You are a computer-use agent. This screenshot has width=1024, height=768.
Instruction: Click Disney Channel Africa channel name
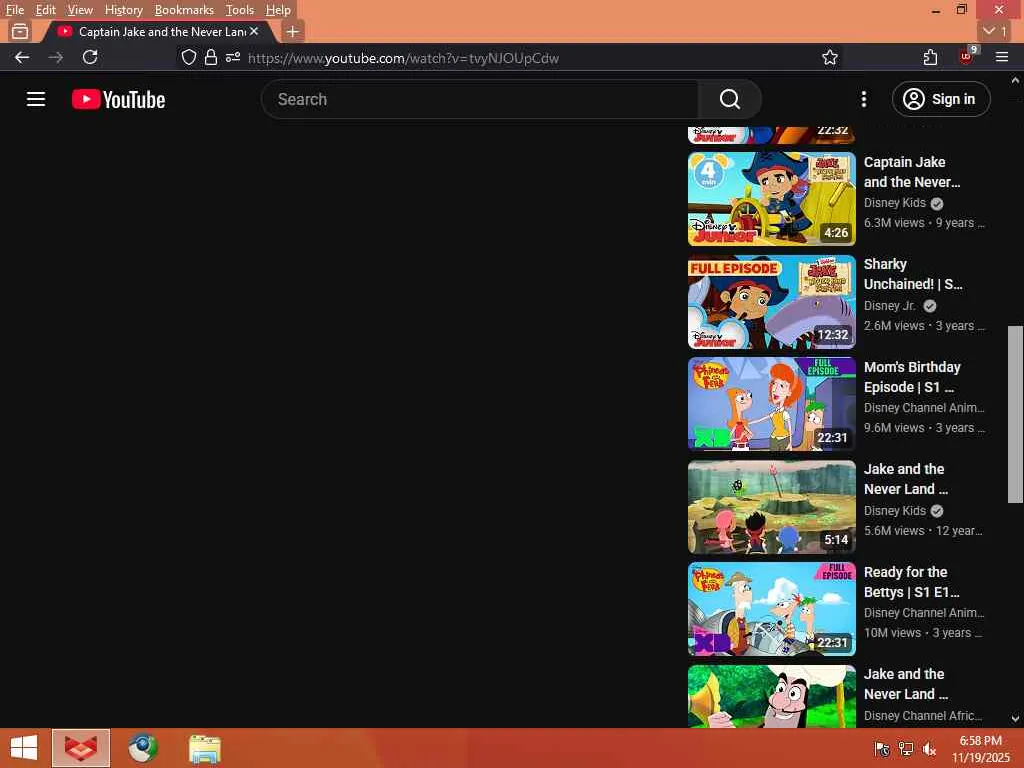pos(923,716)
